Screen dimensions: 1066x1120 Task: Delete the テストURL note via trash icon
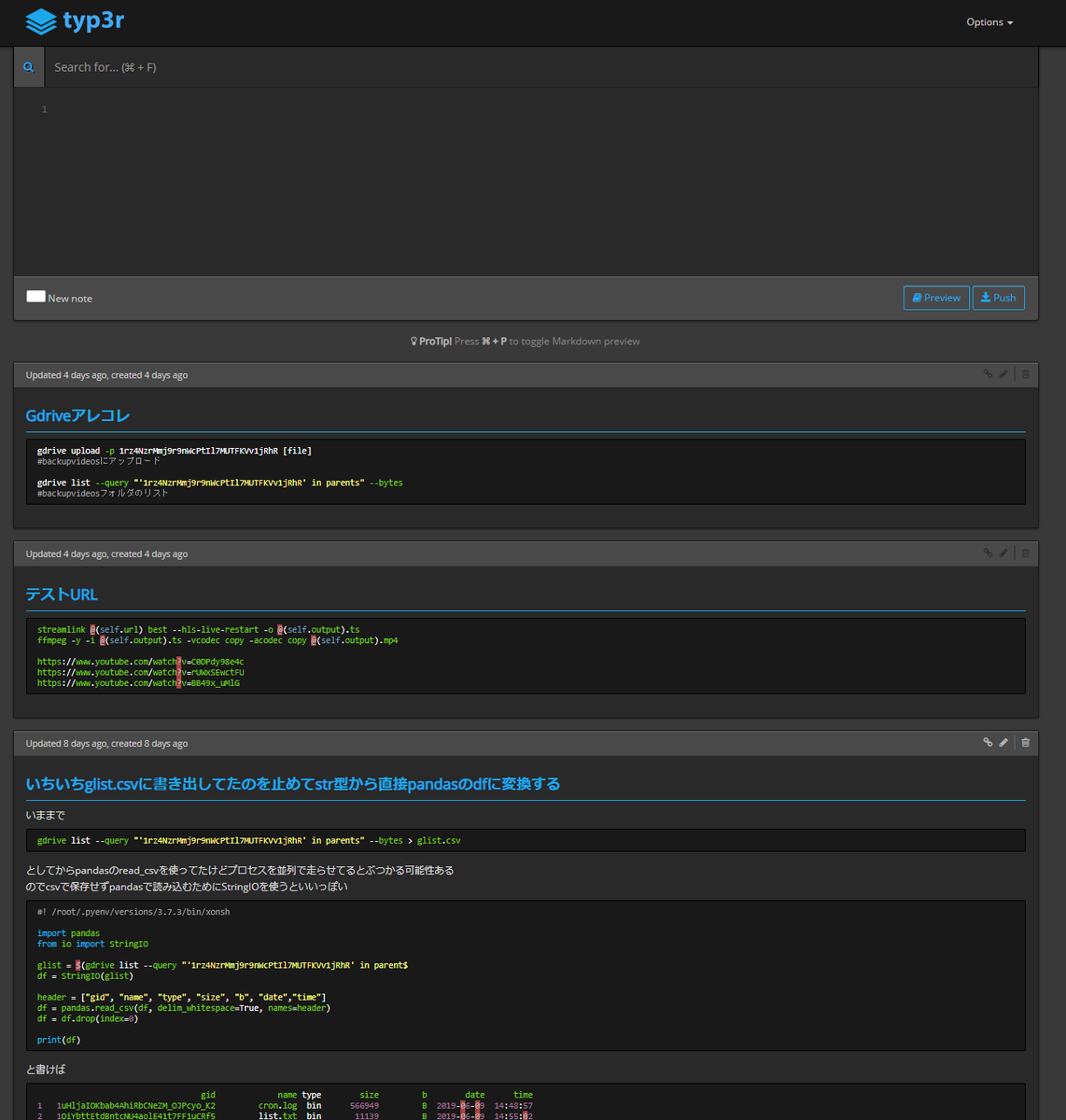coord(1025,553)
